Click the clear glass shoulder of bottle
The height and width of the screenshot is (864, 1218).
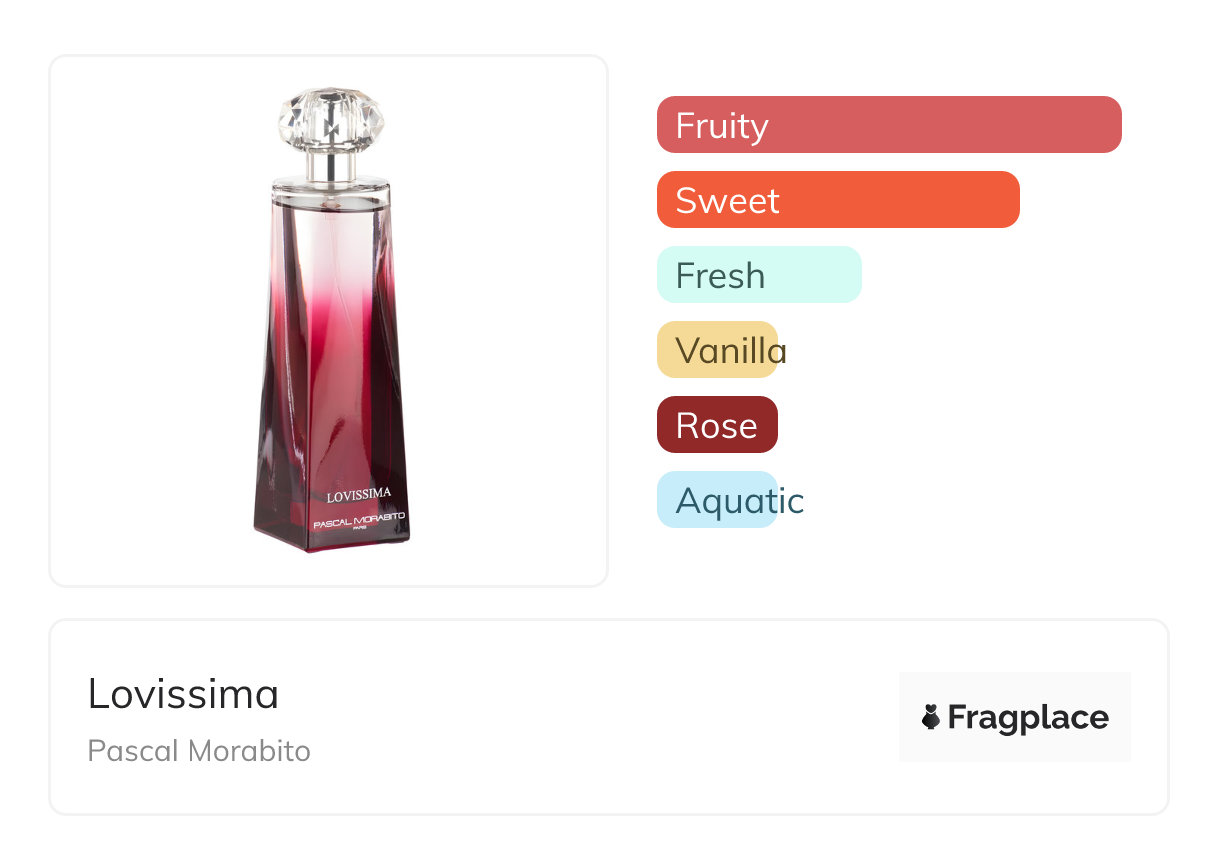[x=330, y=215]
